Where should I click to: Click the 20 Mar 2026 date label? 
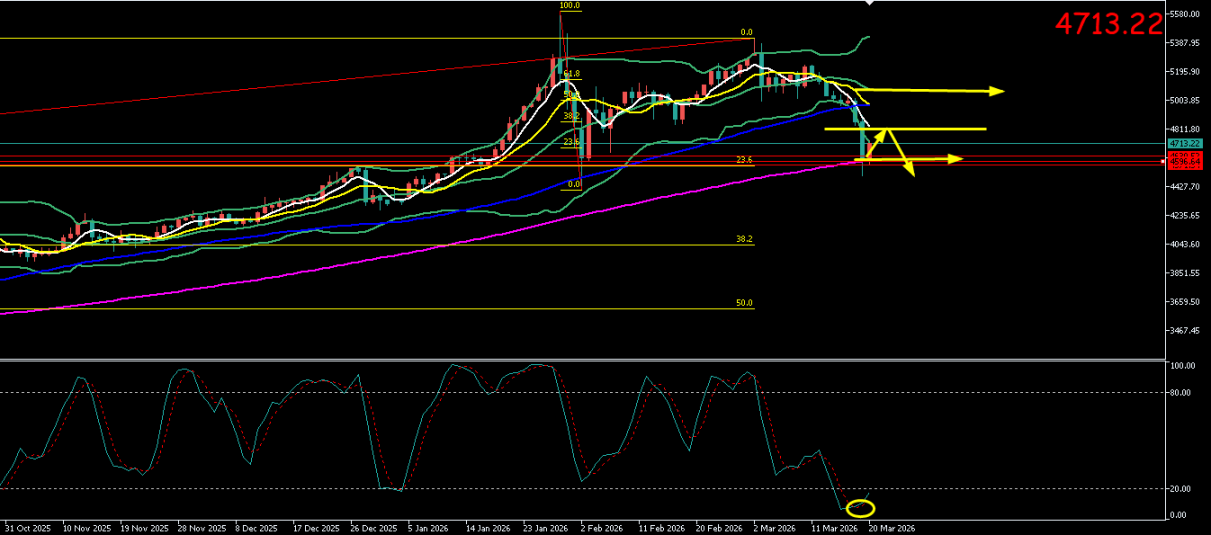(x=891, y=527)
